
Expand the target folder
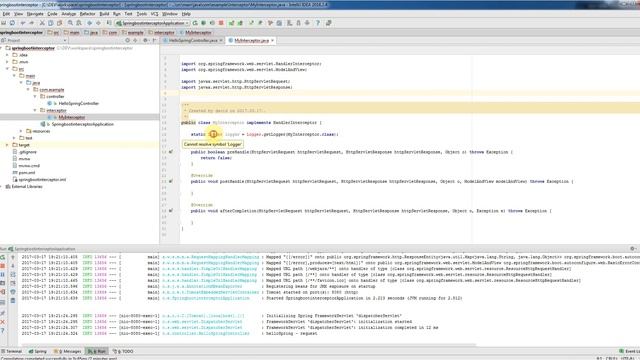pyautogui.click(x=7, y=145)
